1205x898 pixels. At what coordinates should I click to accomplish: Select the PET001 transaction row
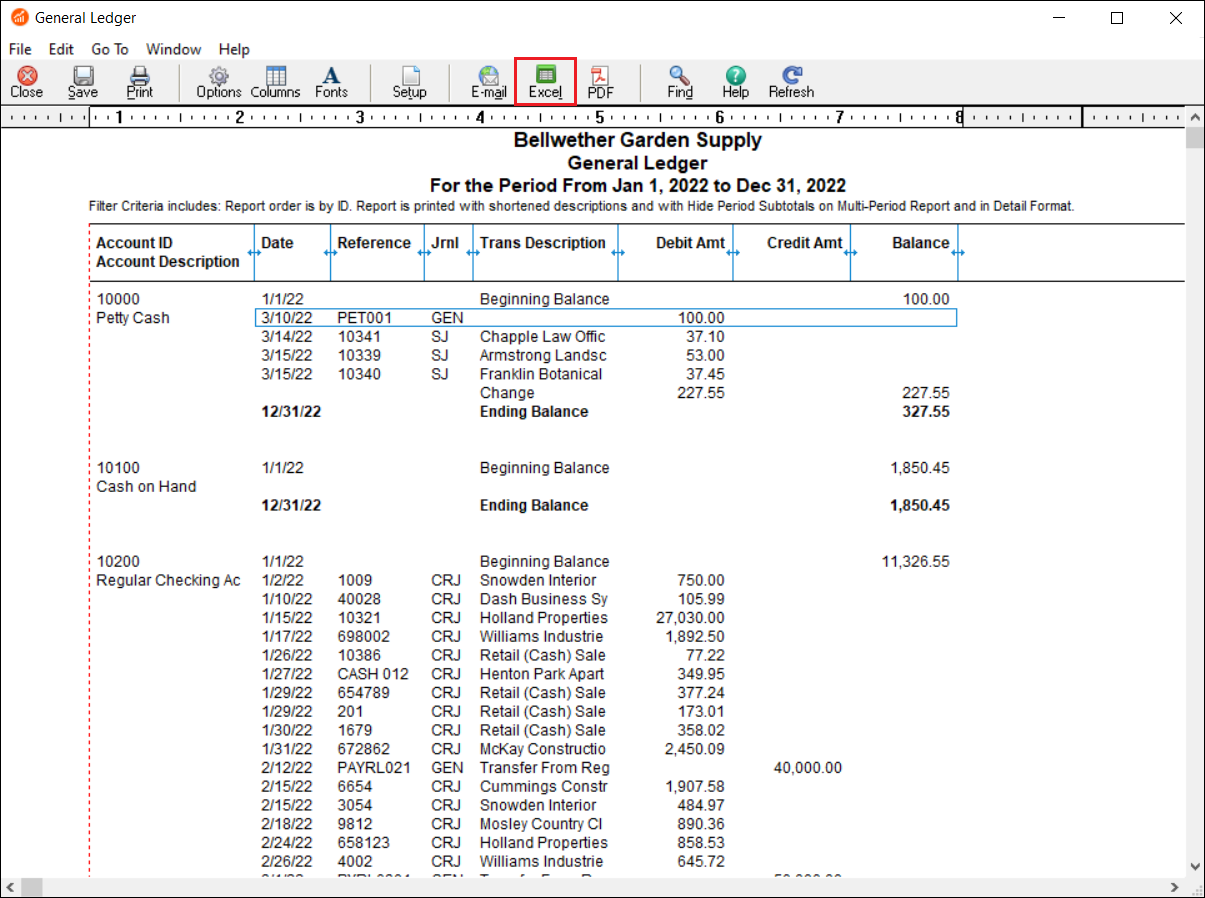606,318
